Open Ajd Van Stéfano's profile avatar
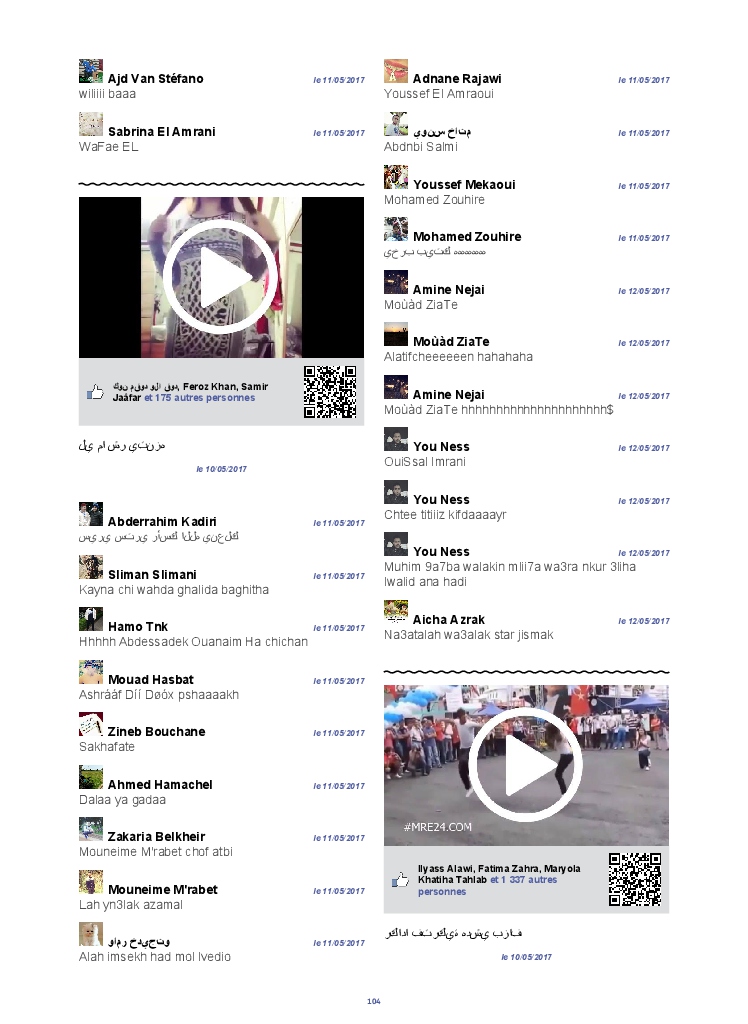The image size is (748, 1024). click(x=91, y=71)
